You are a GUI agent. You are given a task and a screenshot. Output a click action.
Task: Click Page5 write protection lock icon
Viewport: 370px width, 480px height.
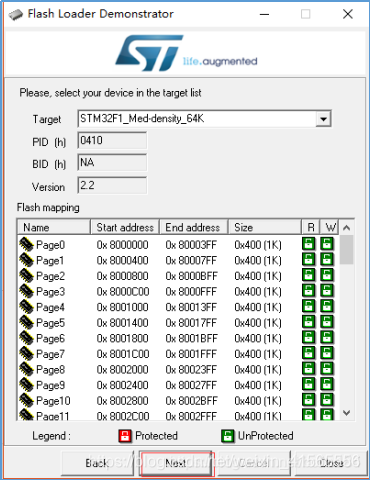(327, 322)
